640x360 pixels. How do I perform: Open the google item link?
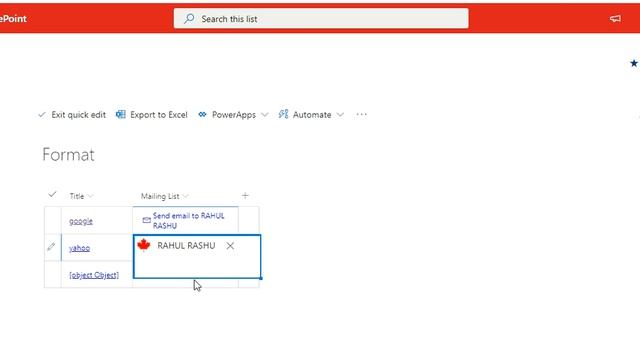[81, 221]
